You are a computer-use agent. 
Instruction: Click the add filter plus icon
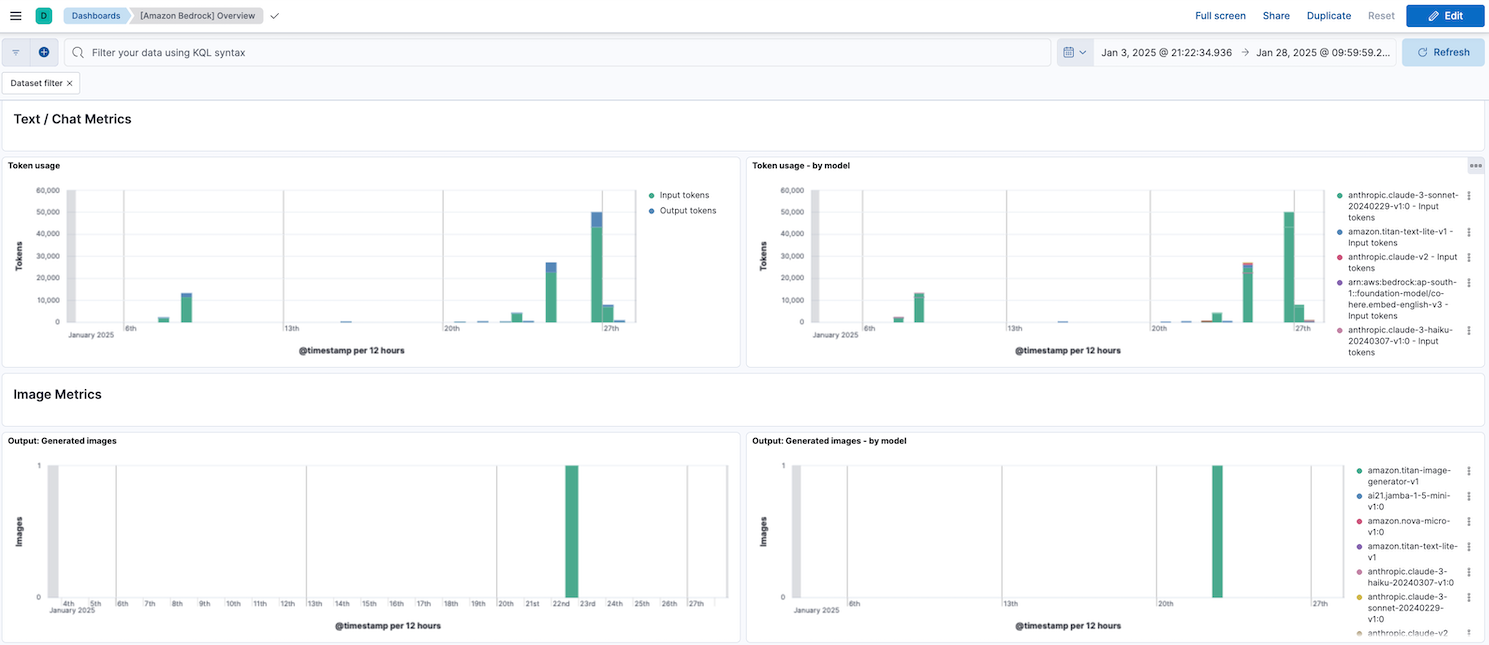[41, 51]
